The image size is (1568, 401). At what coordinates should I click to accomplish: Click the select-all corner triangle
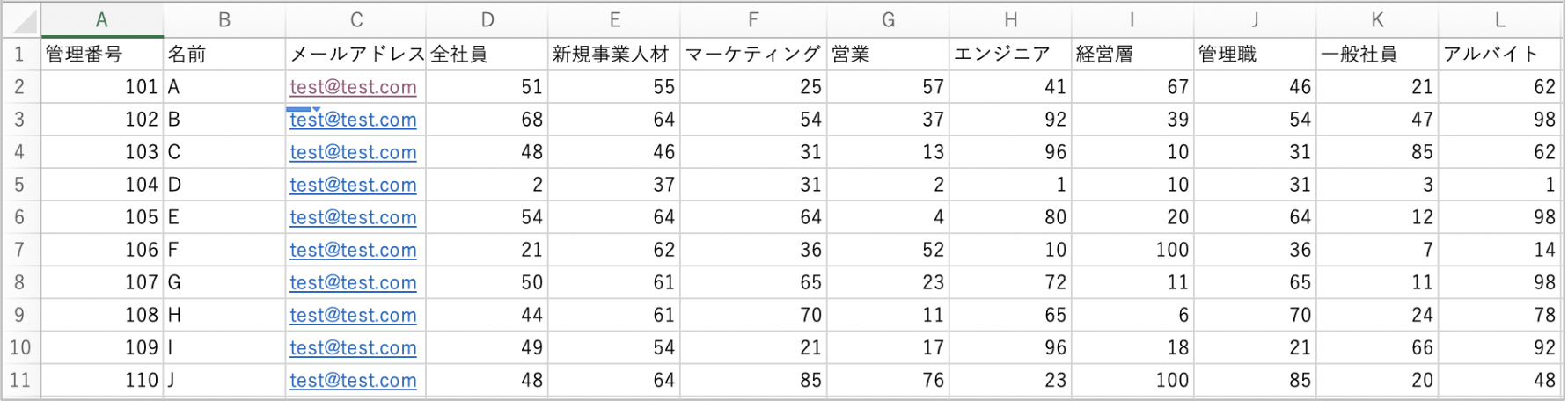coord(21,19)
